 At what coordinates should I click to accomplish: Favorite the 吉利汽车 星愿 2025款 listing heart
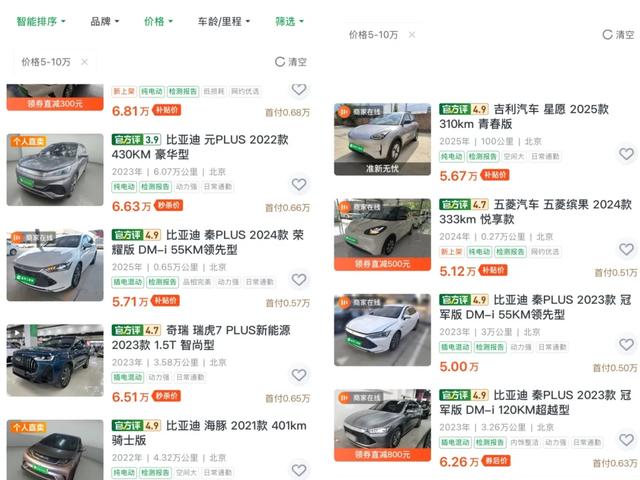626,154
